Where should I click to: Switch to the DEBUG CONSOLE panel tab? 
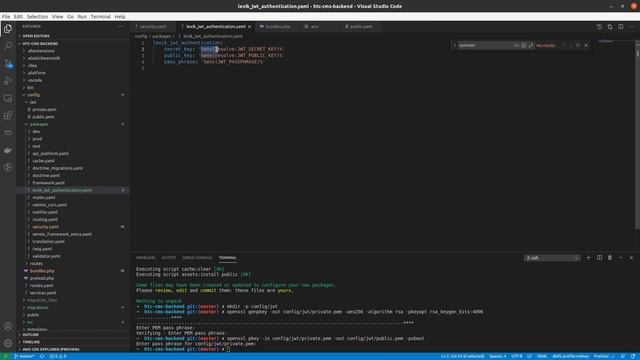(x=197, y=258)
